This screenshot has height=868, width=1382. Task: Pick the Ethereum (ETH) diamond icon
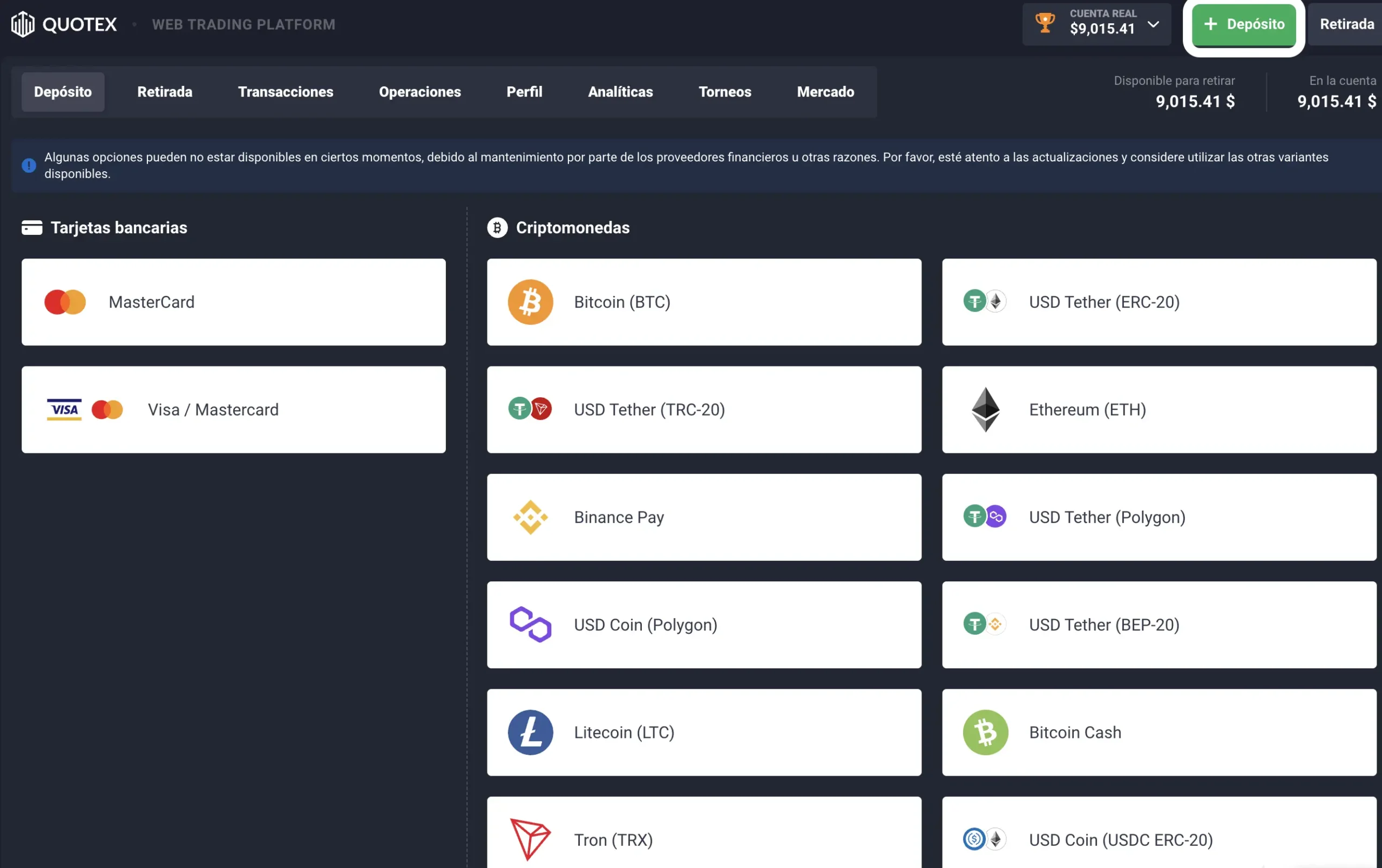986,410
